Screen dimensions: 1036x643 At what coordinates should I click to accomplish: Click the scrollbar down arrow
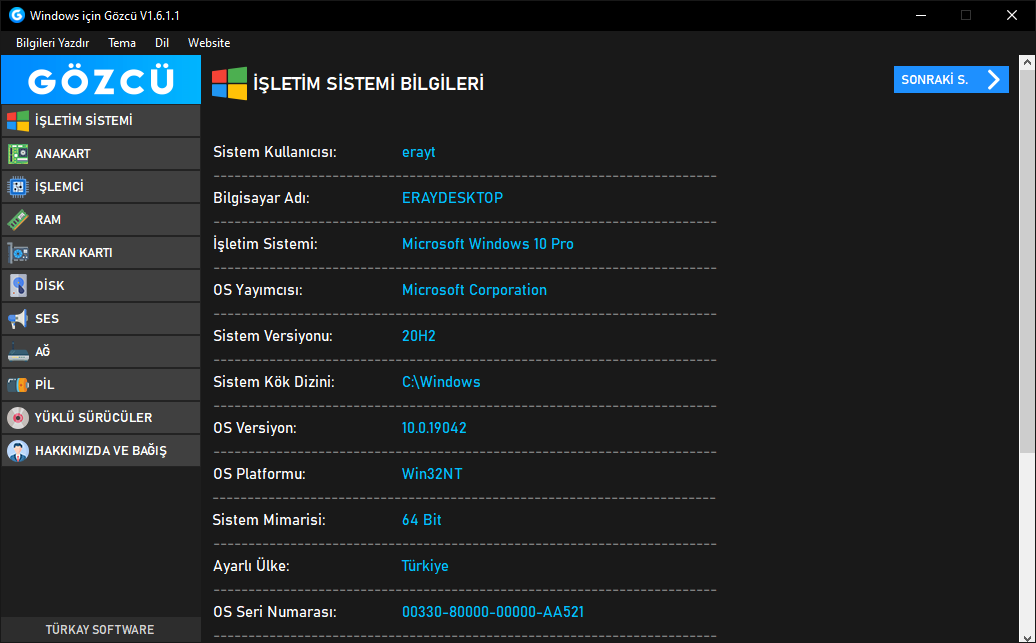pyautogui.click(x=1027, y=636)
